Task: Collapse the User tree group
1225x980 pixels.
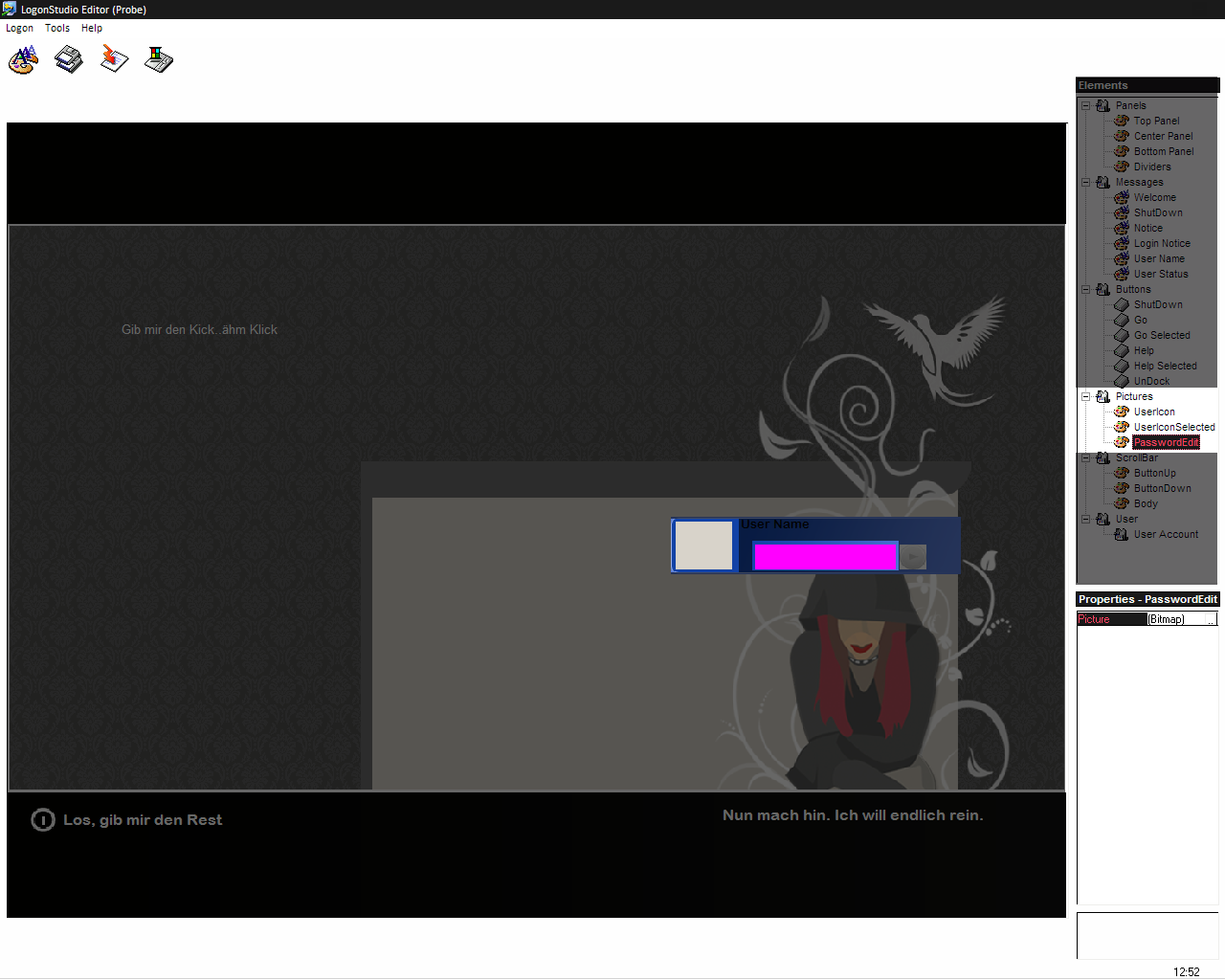Action: tap(1086, 519)
